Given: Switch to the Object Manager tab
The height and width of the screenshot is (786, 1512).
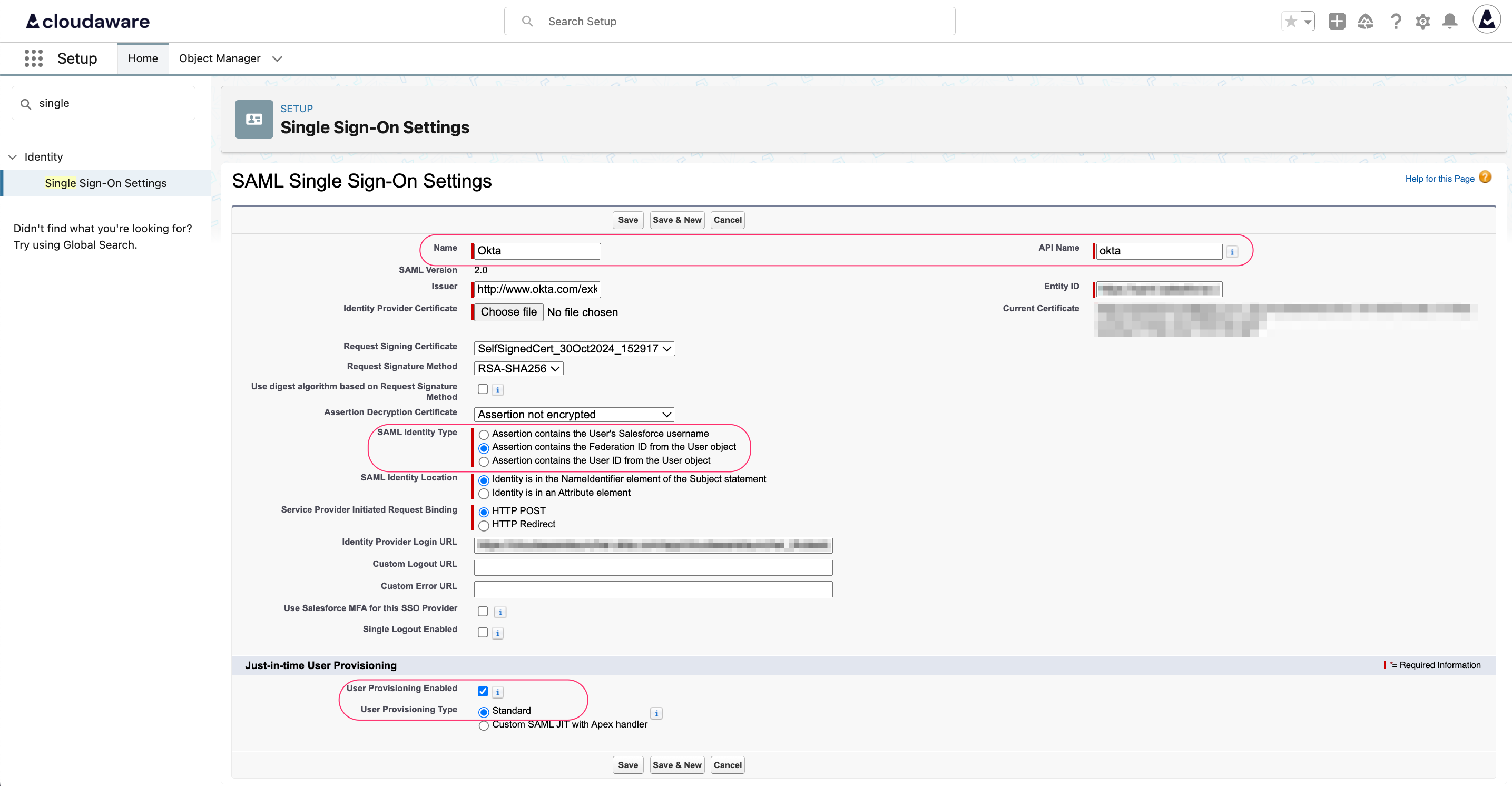Looking at the screenshot, I should coord(220,58).
